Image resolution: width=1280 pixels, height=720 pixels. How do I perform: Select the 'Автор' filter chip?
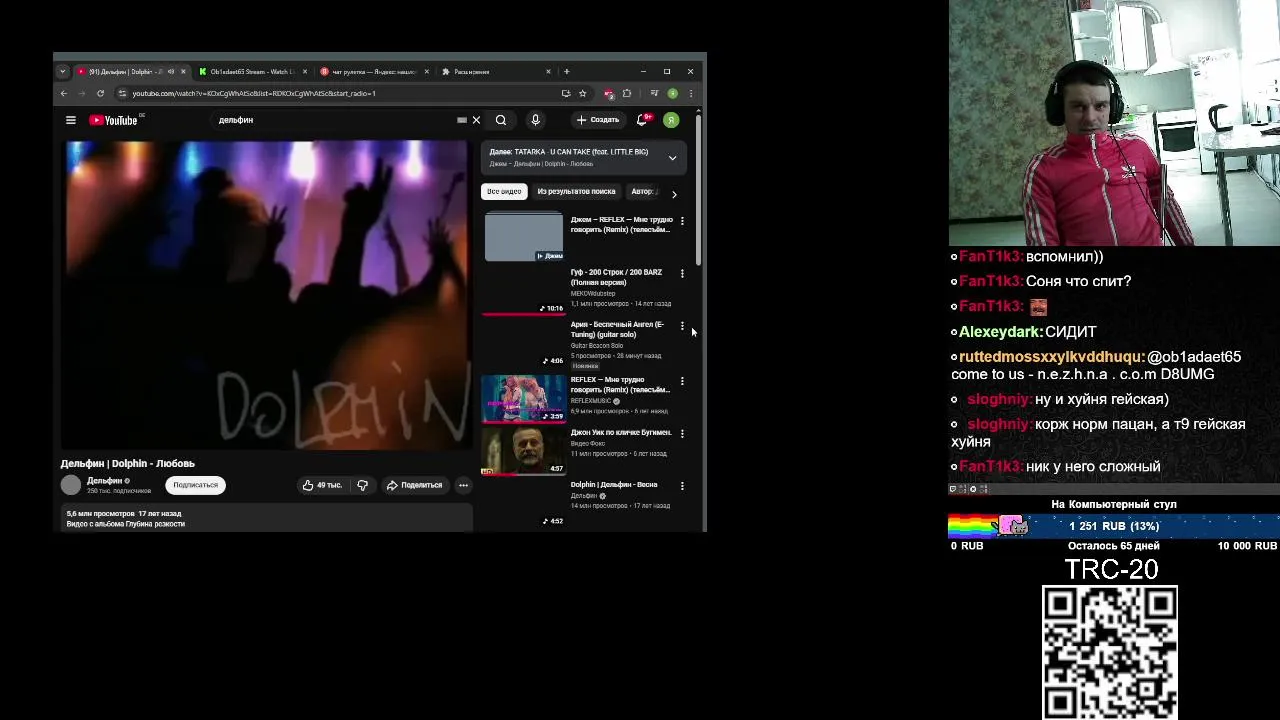pyautogui.click(x=642, y=191)
